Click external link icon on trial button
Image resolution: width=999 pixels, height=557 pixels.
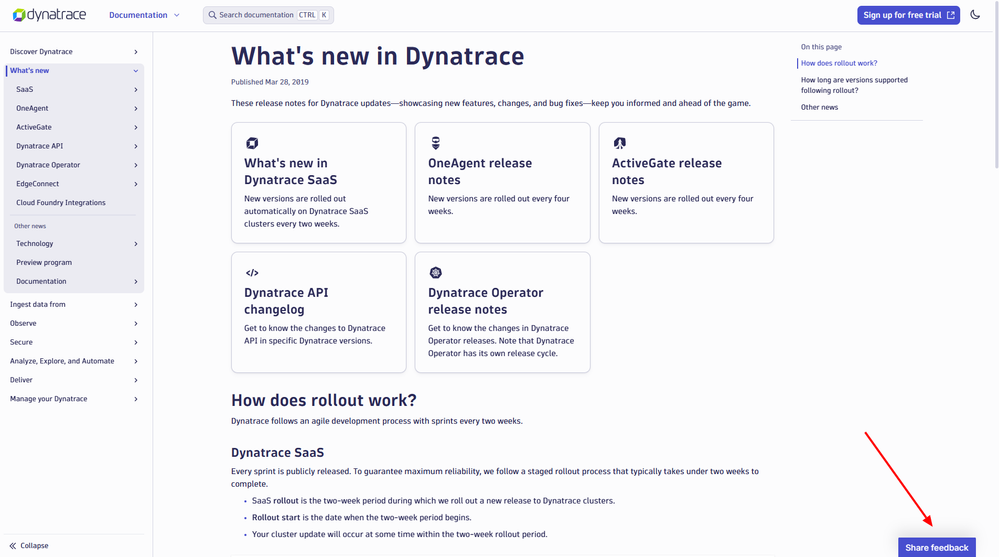(951, 15)
